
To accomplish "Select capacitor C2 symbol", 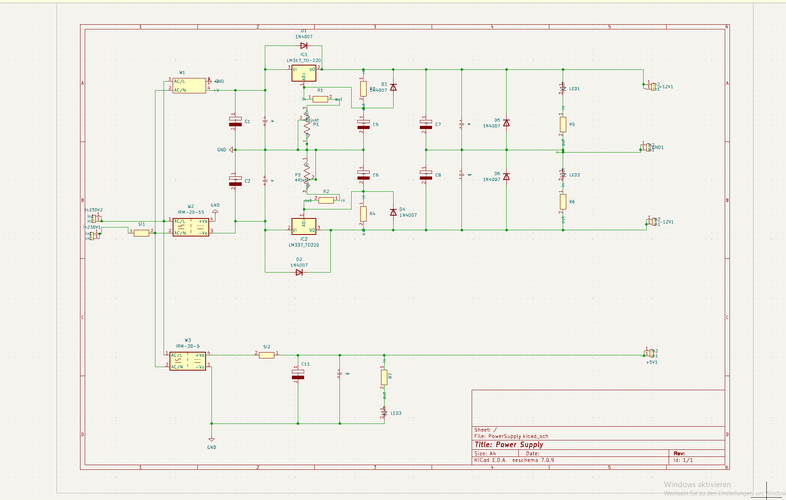I will click(x=235, y=181).
